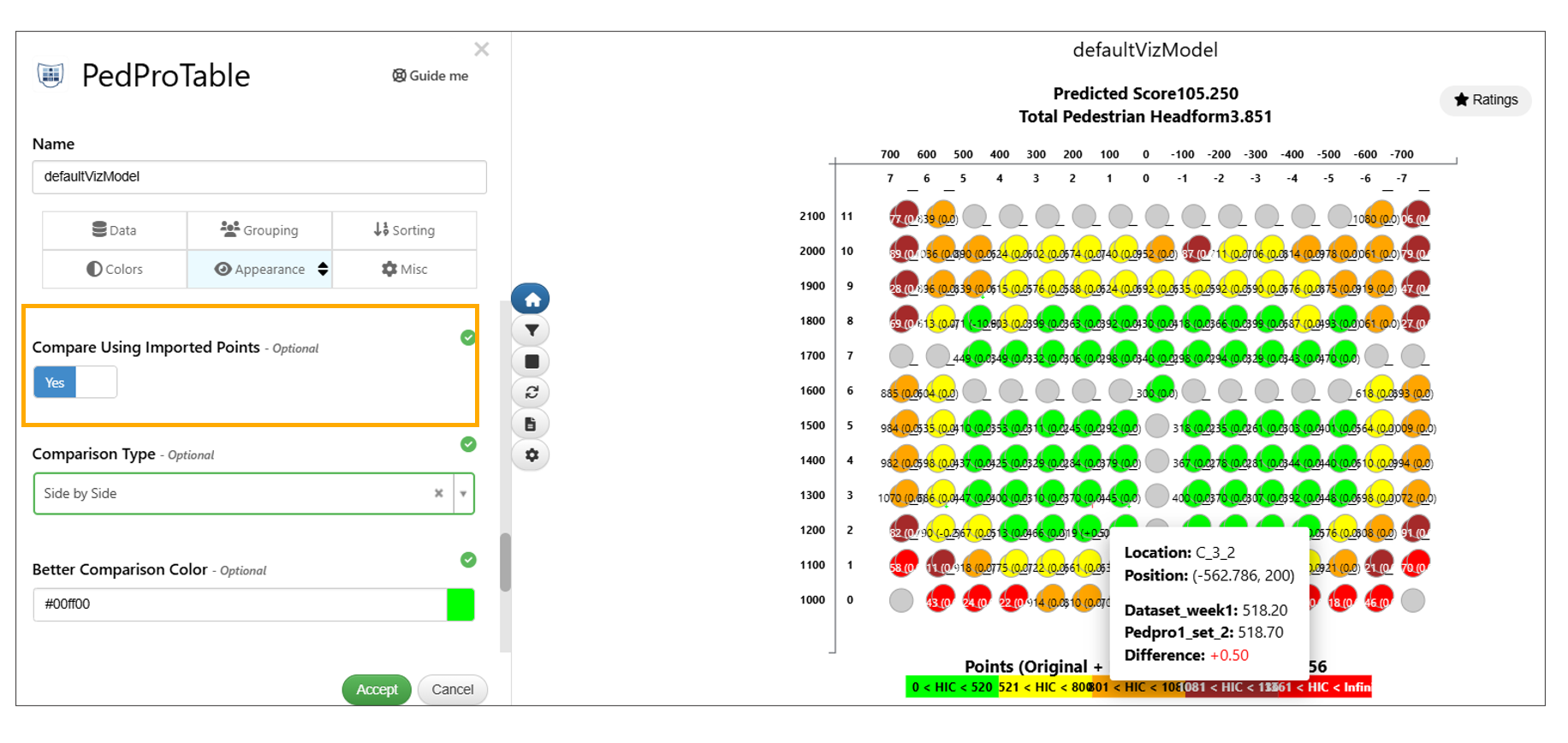Click the home icon in vertical toolbar
Image resolution: width=1568 pixels, height=743 pixels.
(531, 300)
